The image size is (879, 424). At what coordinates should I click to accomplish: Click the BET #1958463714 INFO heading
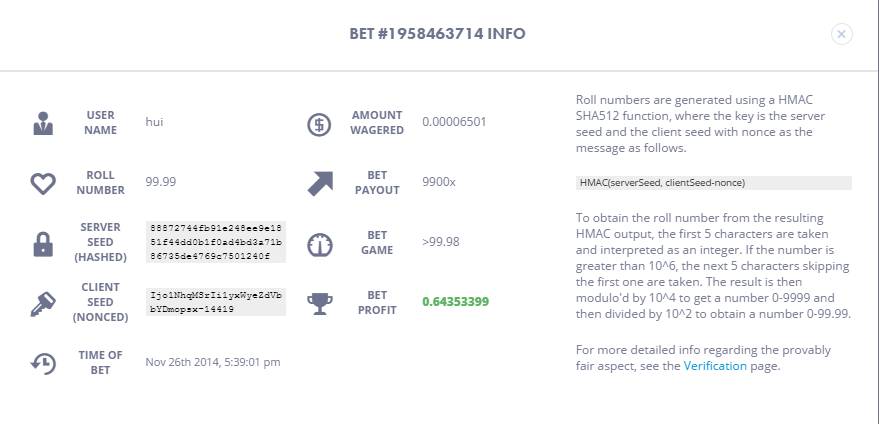(437, 34)
